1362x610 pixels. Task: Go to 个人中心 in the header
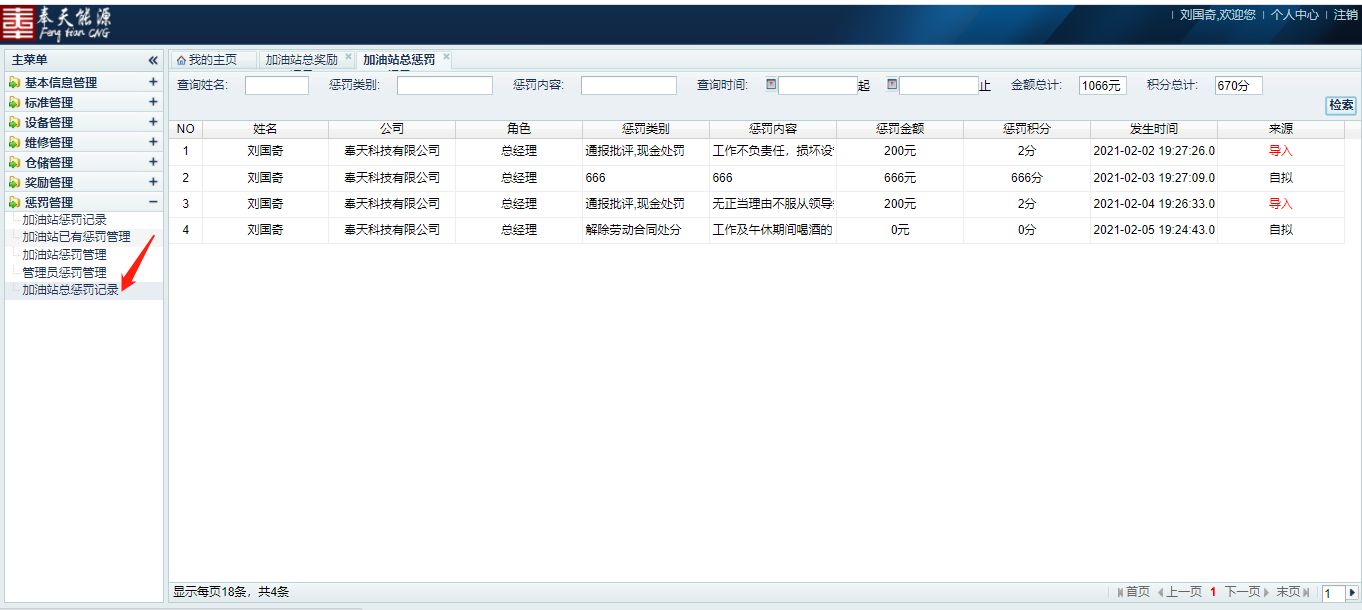[x=1294, y=15]
